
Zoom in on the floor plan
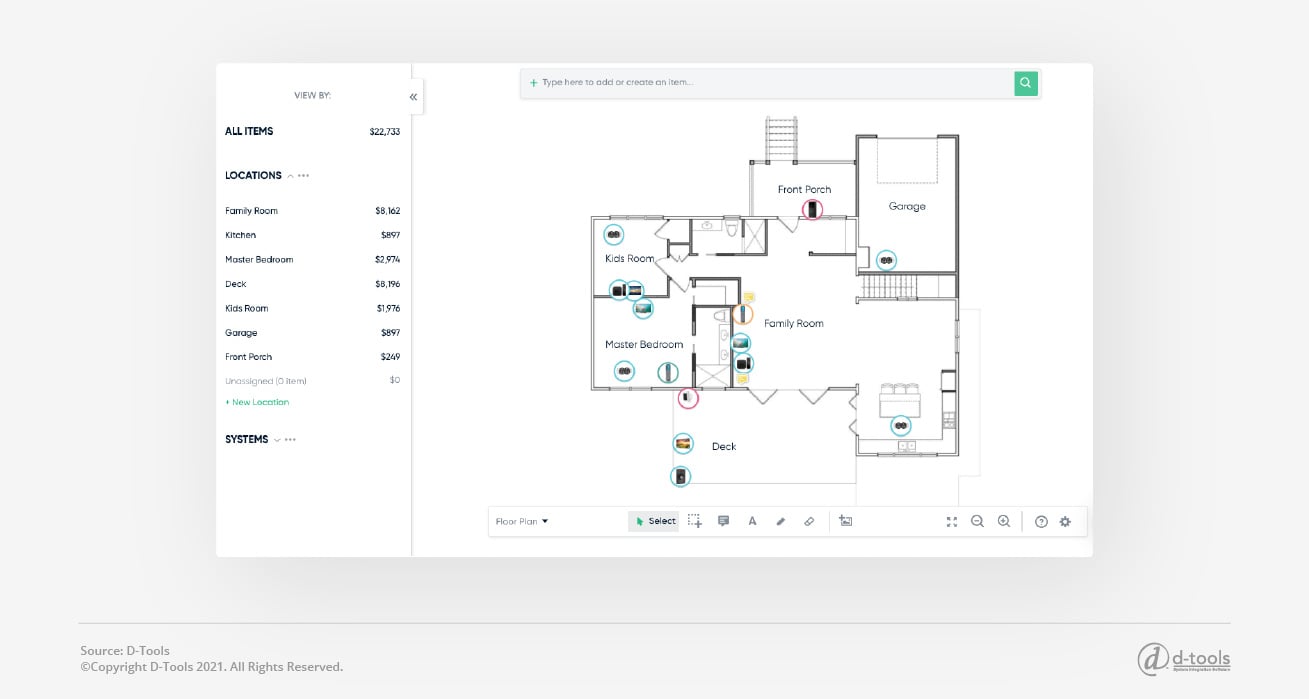click(1004, 521)
